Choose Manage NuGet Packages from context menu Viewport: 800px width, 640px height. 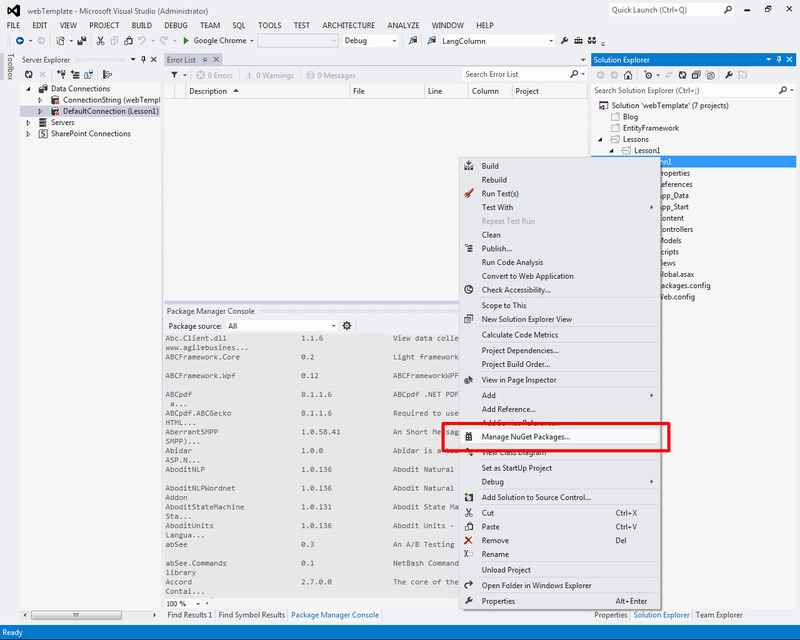point(559,437)
